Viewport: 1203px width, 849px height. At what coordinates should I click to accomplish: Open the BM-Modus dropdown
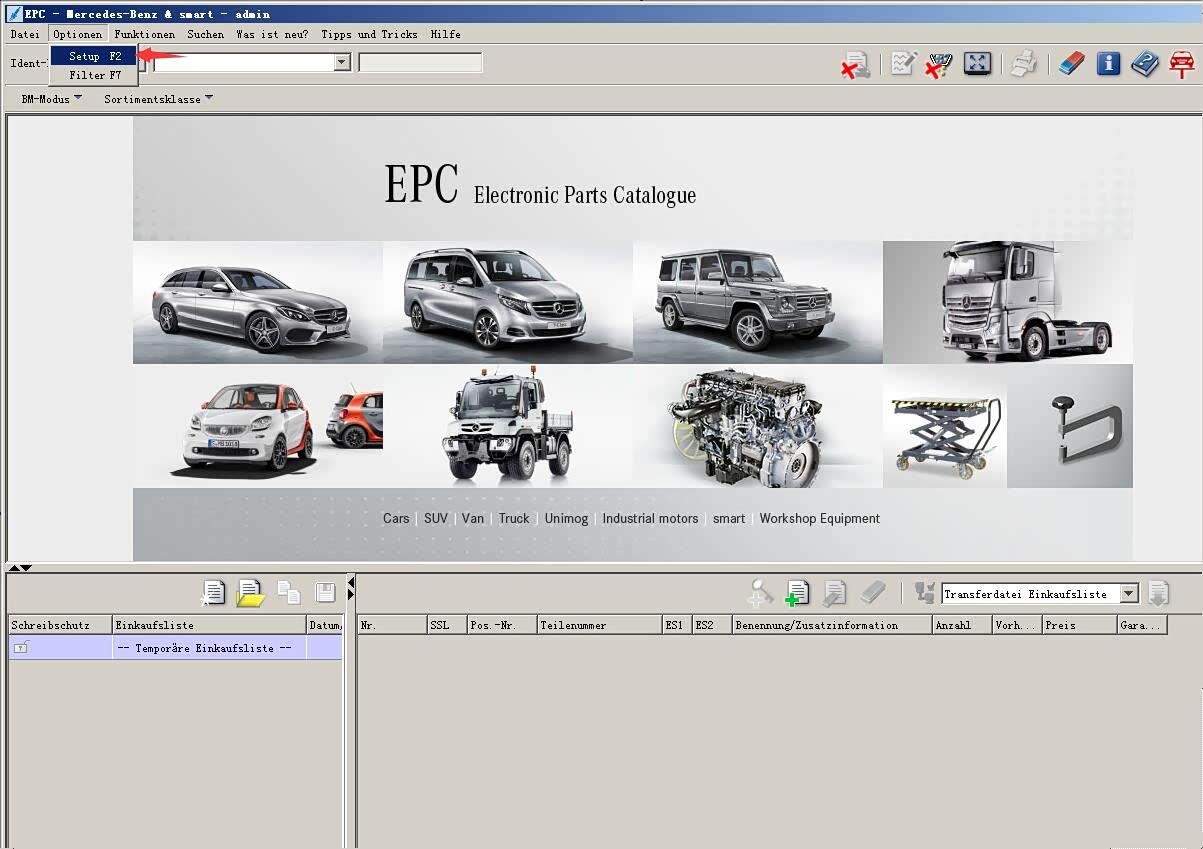[52, 99]
